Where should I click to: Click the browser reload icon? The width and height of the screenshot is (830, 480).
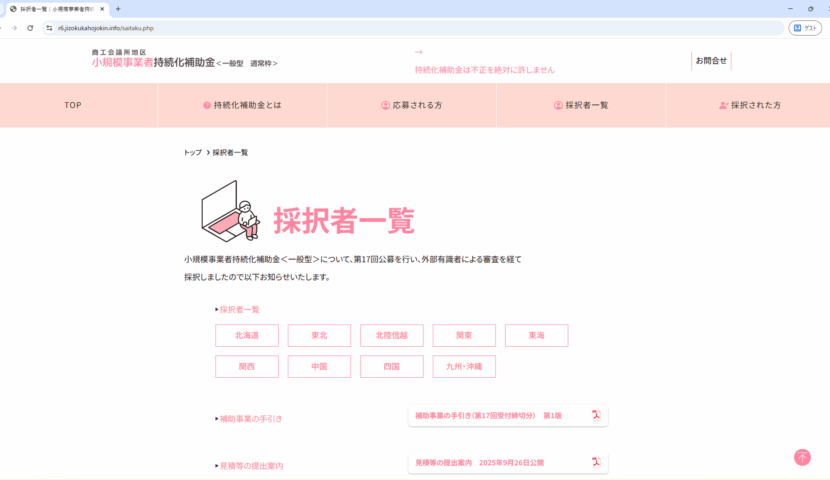coord(30,28)
